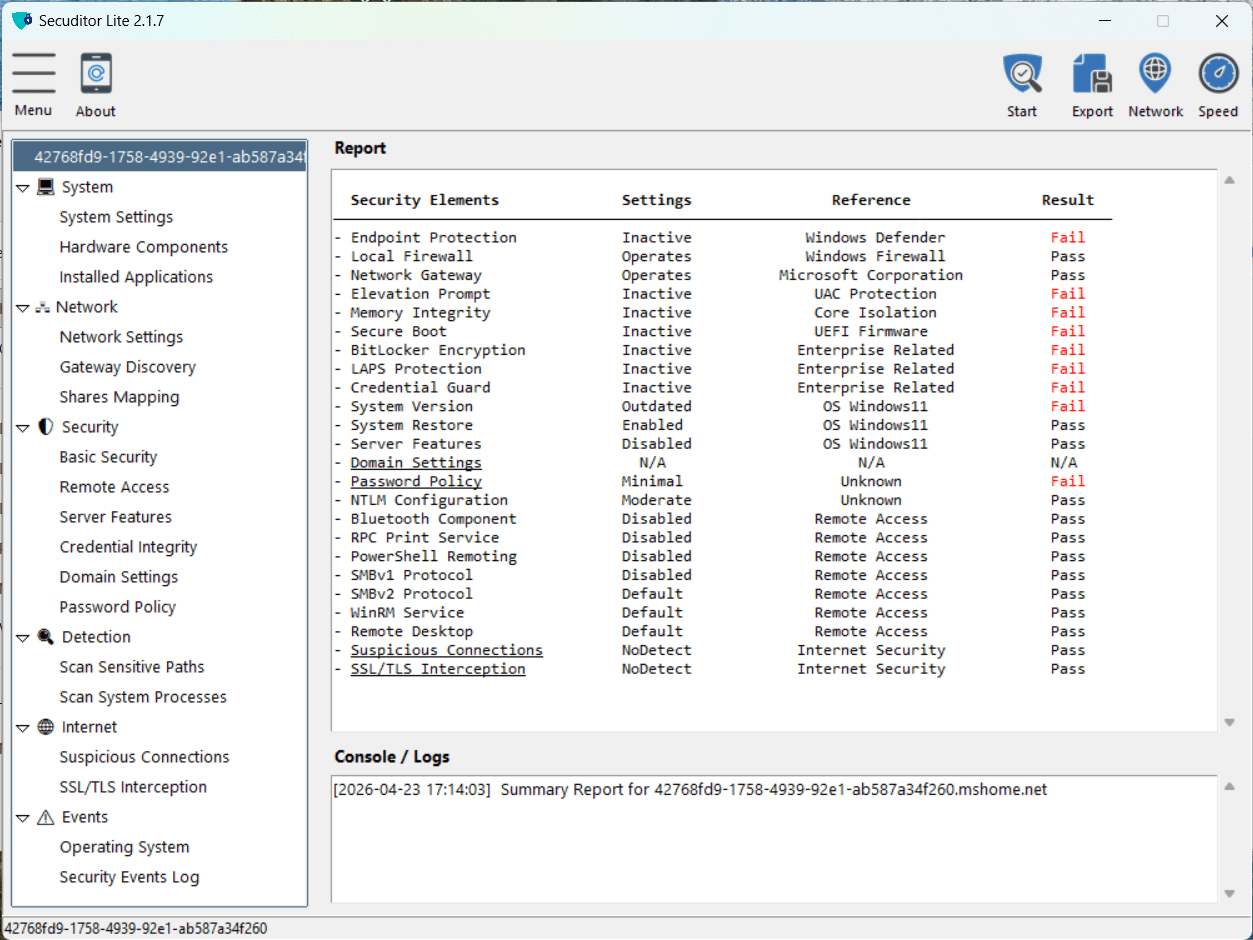Open the Domain Settings report link
This screenshot has height=940, width=1253.
pos(416,463)
